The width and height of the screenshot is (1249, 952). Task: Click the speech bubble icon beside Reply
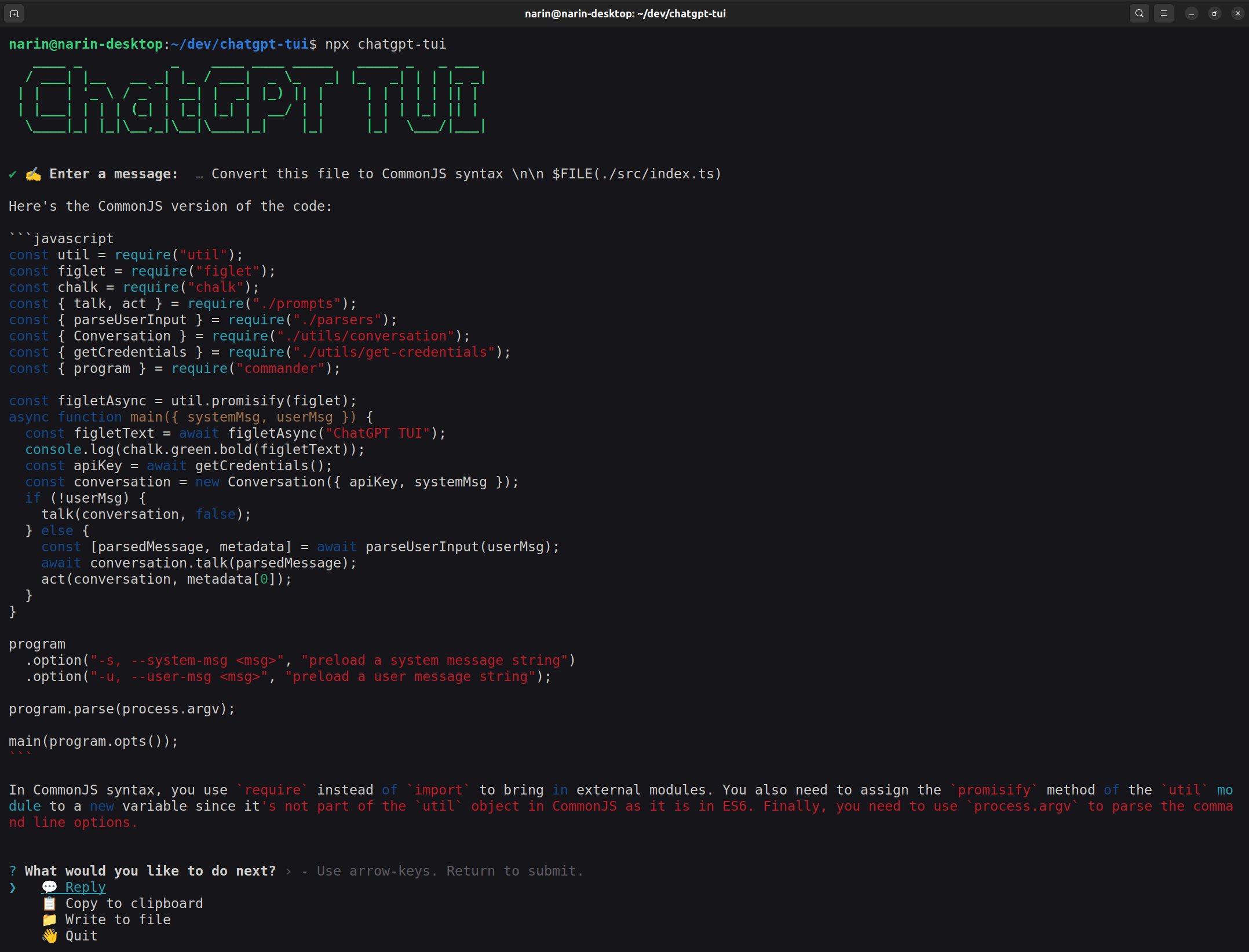point(50,887)
